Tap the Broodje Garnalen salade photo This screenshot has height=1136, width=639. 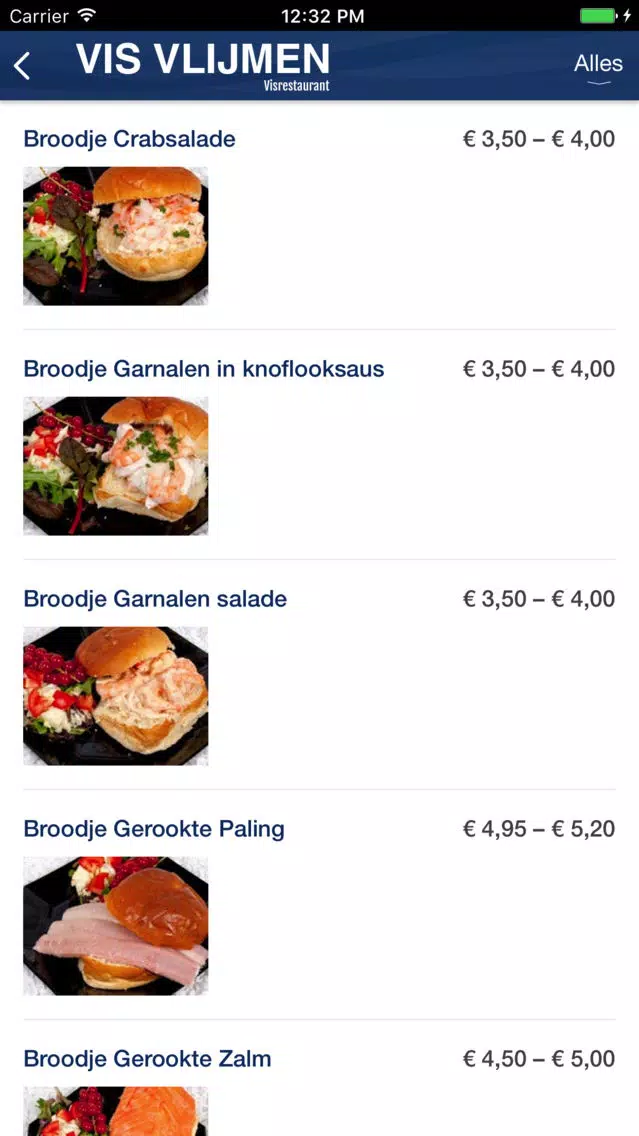(116, 696)
